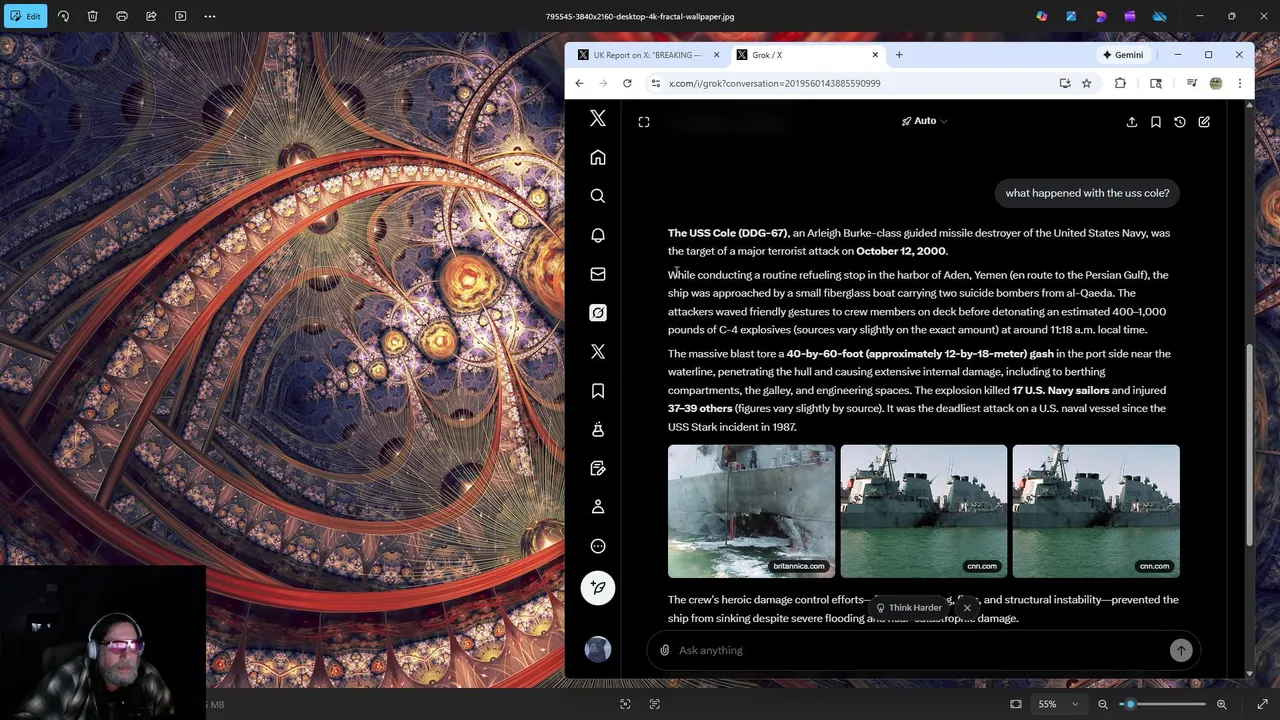Open Chrome profile avatar
The height and width of the screenshot is (720, 1280).
point(1216,83)
